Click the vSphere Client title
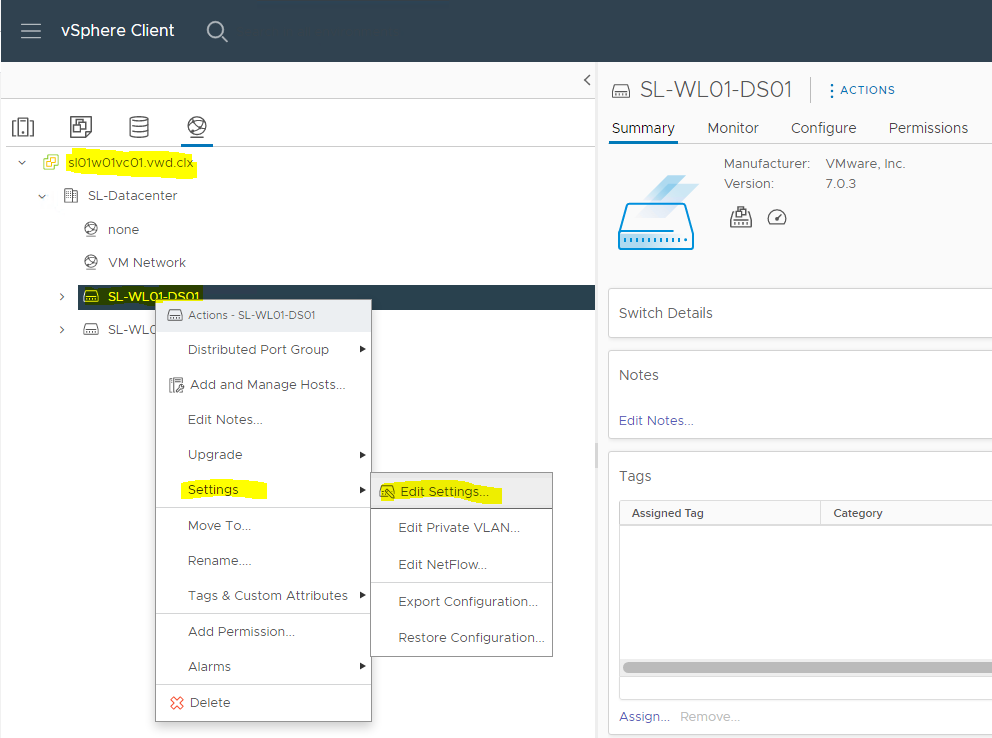Screen dimensions: 992x738 tap(118, 30)
